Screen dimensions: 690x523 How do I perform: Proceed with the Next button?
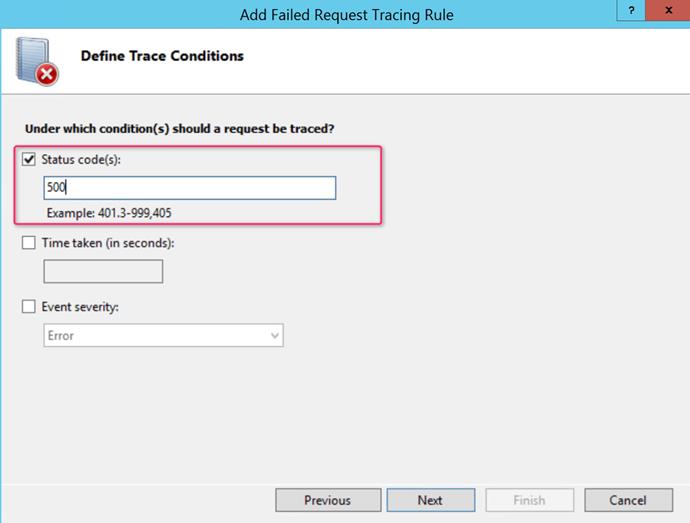[x=430, y=500]
